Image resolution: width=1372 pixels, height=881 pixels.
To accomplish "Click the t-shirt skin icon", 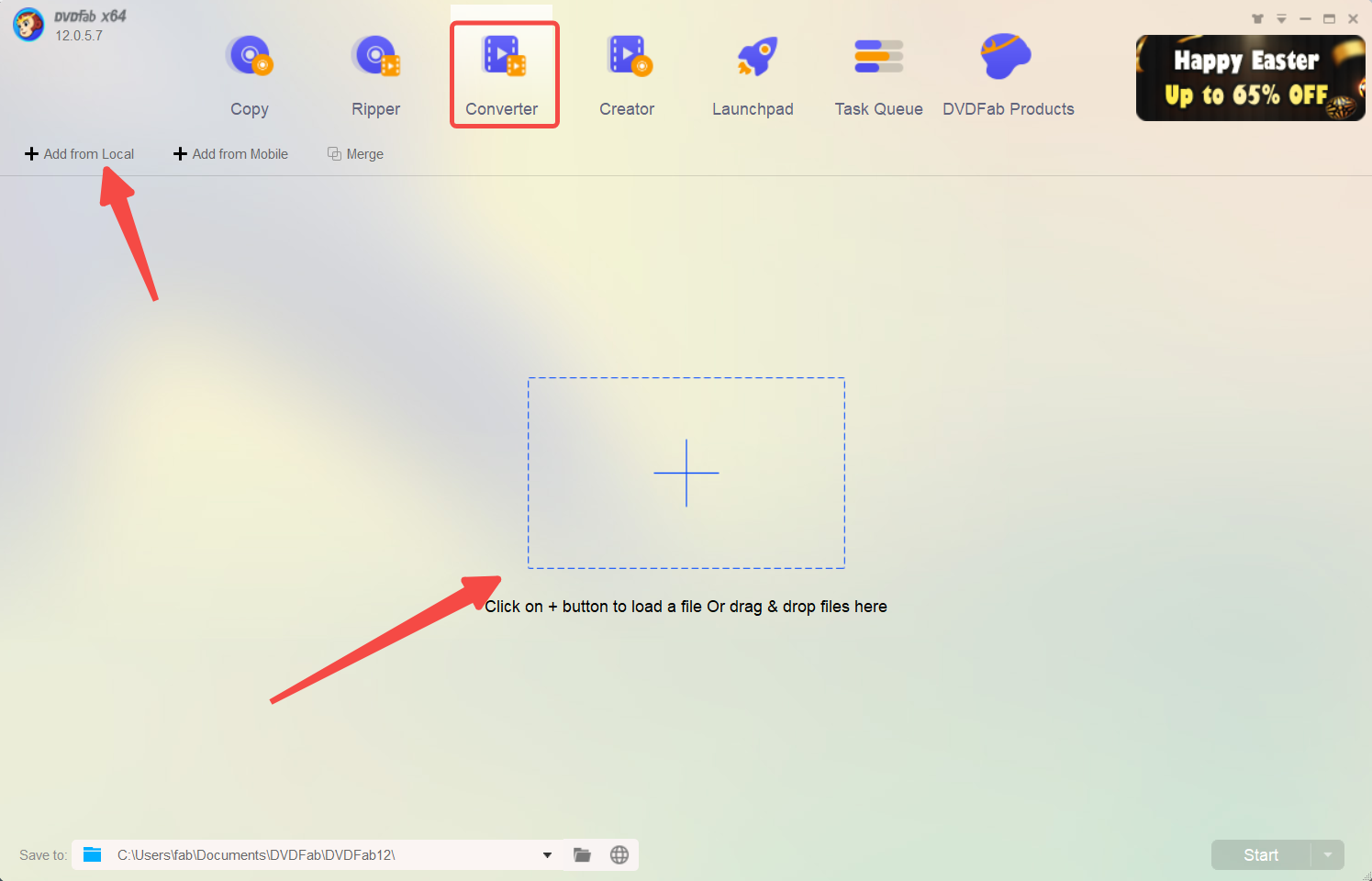I will (1257, 19).
